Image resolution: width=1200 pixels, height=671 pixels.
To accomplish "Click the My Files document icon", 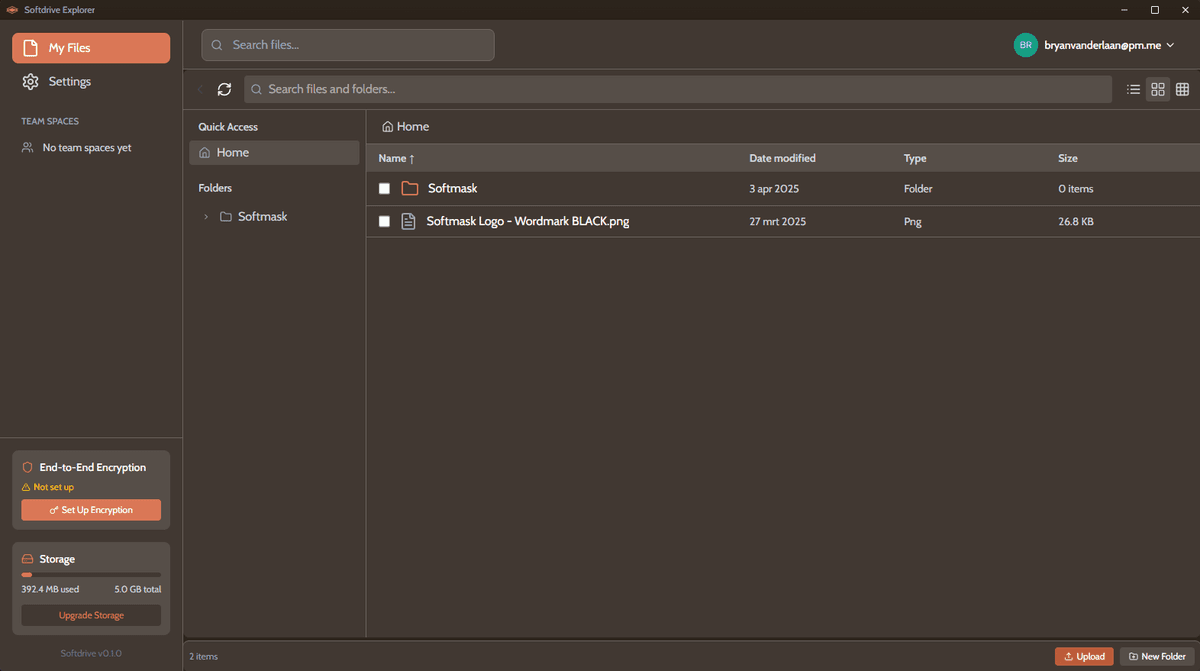I will [x=31, y=48].
